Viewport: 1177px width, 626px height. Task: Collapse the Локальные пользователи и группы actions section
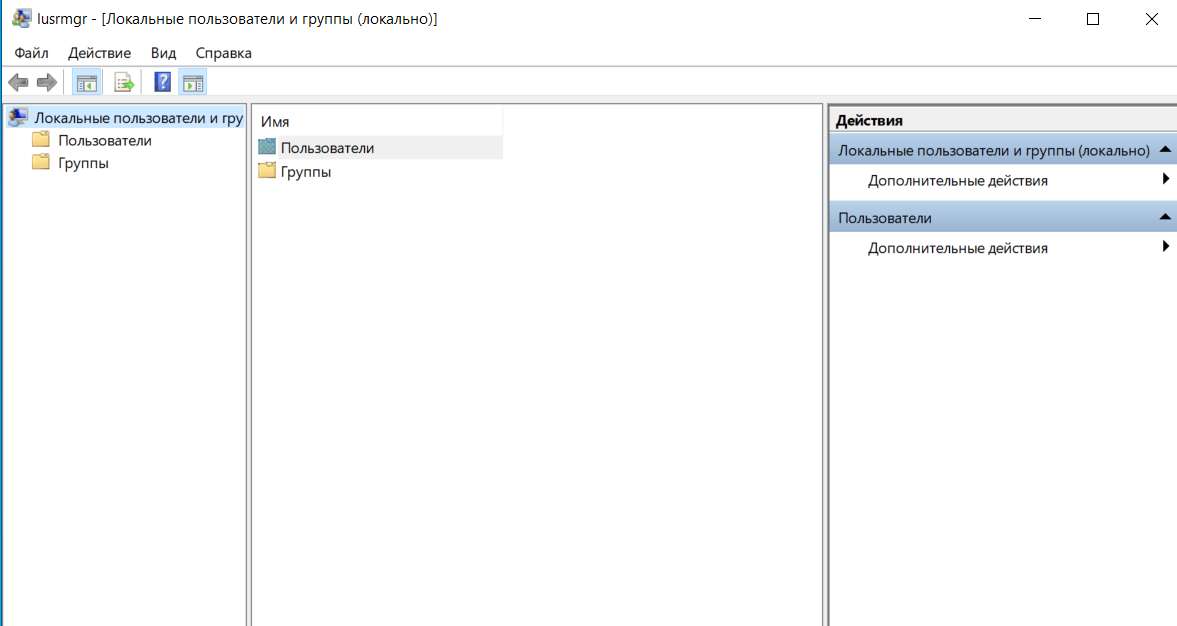pos(1165,150)
